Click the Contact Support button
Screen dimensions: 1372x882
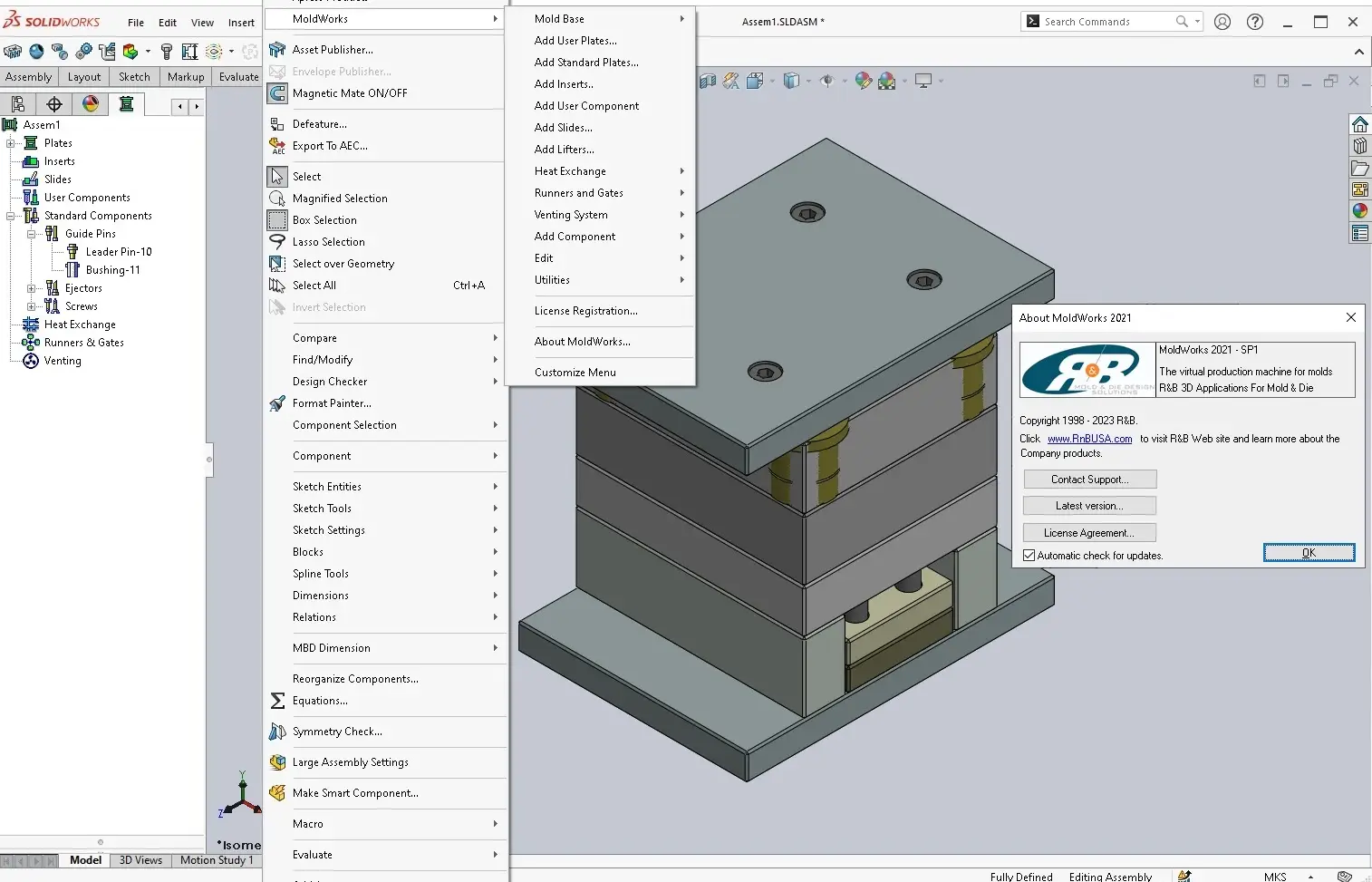1089,480
